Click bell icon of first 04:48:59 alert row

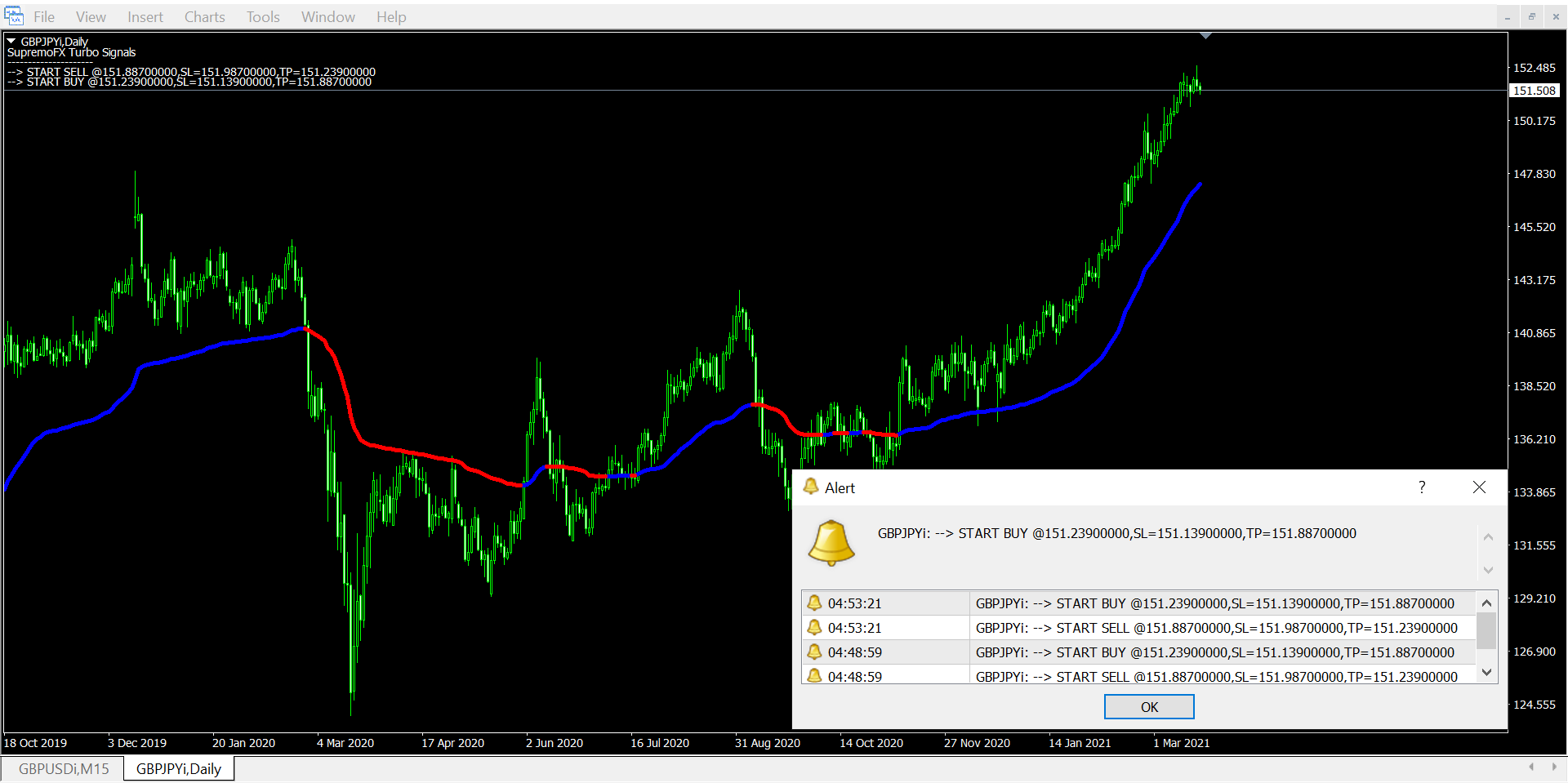[x=814, y=652]
